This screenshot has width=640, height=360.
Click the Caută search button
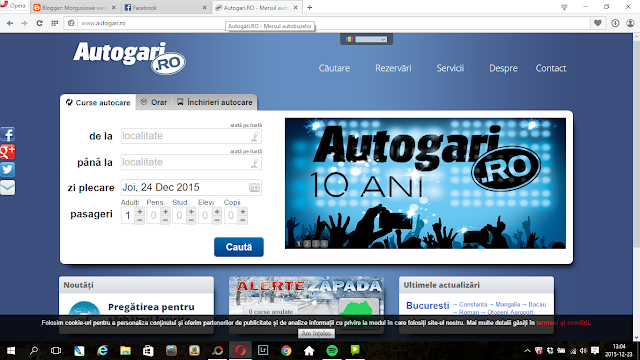pos(239,247)
